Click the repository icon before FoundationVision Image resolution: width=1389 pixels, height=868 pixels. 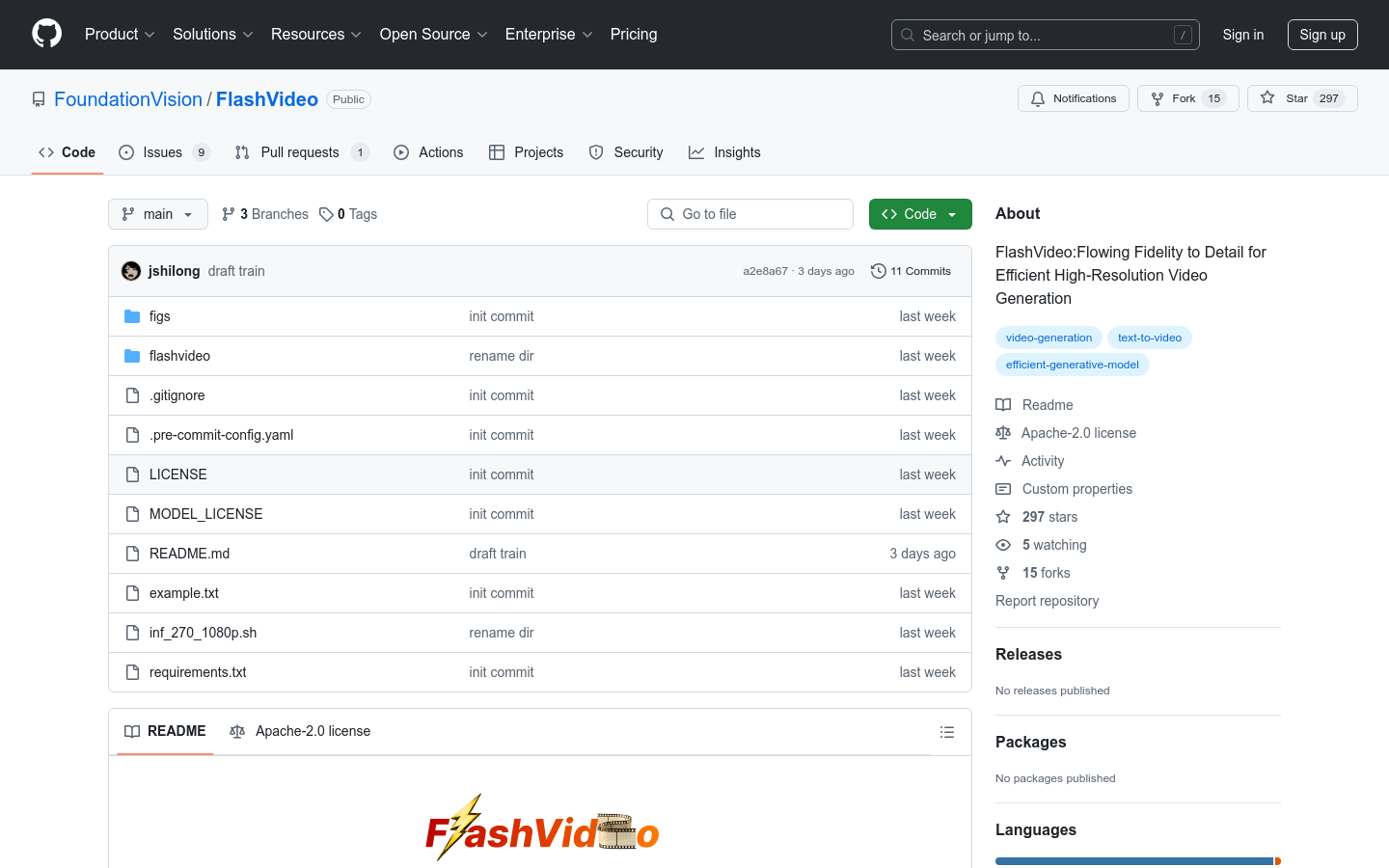pos(39,99)
